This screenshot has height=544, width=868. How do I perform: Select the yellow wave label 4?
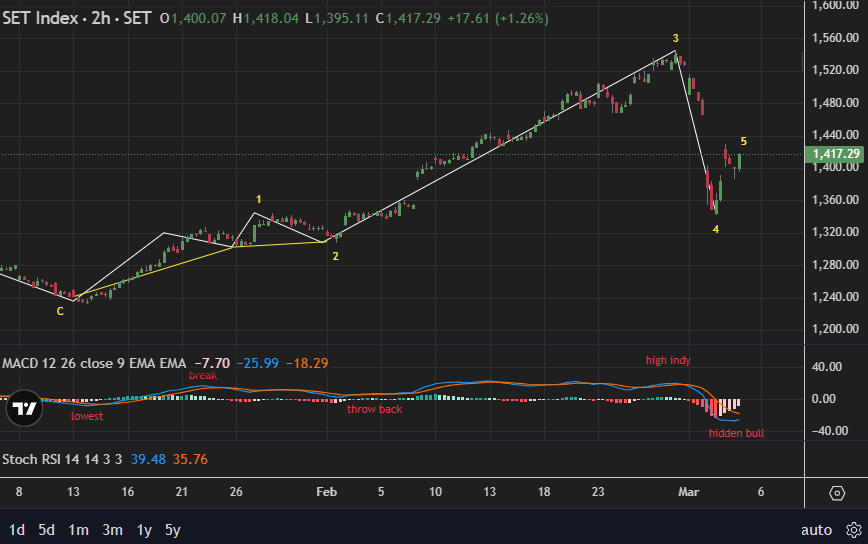tap(716, 229)
